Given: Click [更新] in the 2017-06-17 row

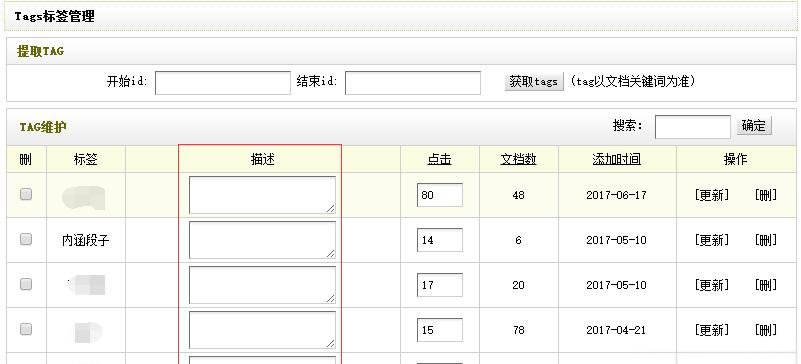Looking at the screenshot, I should [712, 195].
